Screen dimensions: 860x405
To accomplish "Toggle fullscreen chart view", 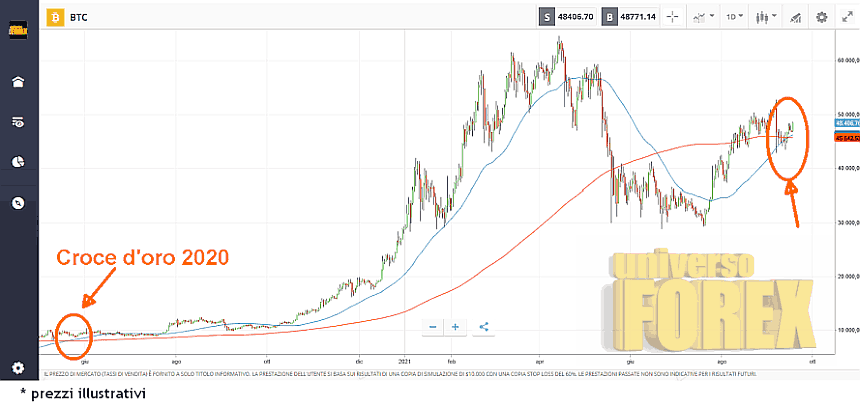I will point(847,17).
